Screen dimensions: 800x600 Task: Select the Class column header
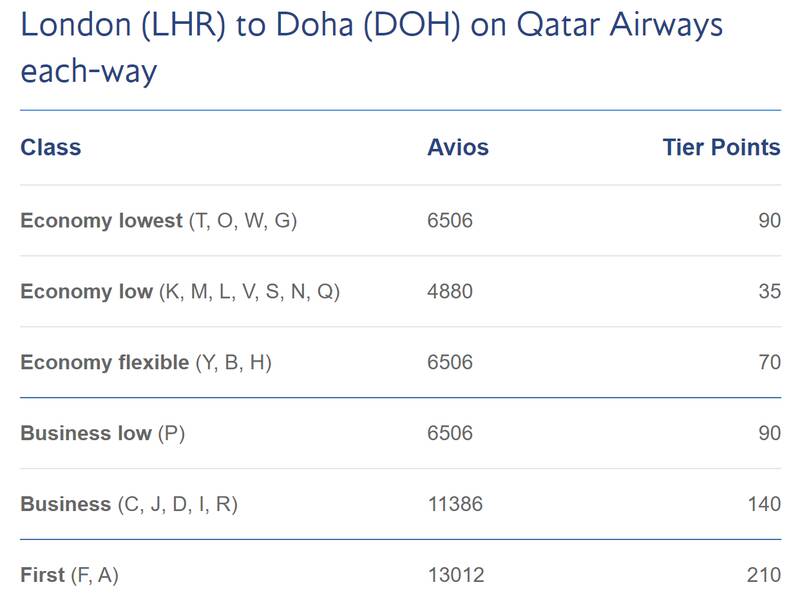pyautogui.click(x=51, y=147)
